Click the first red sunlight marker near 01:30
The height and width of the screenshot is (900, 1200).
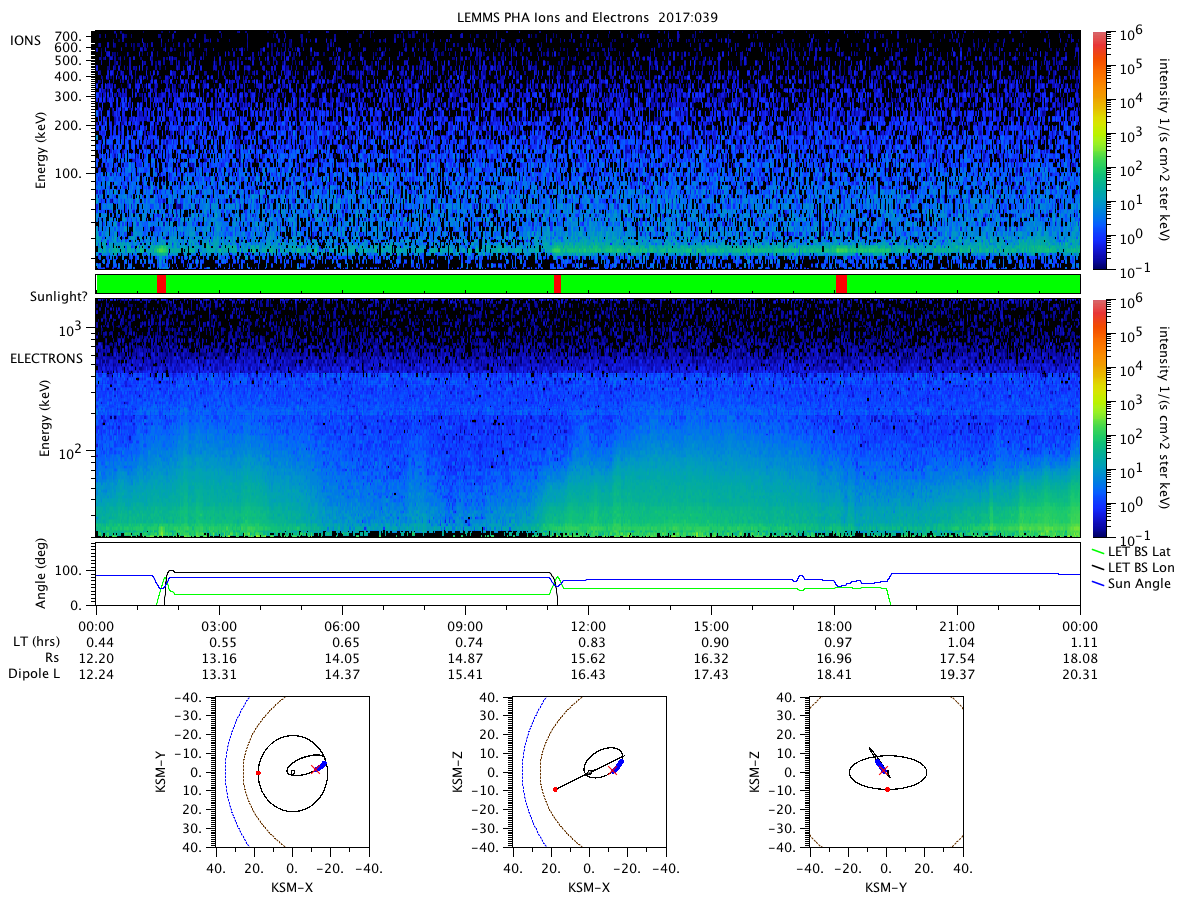point(161,284)
